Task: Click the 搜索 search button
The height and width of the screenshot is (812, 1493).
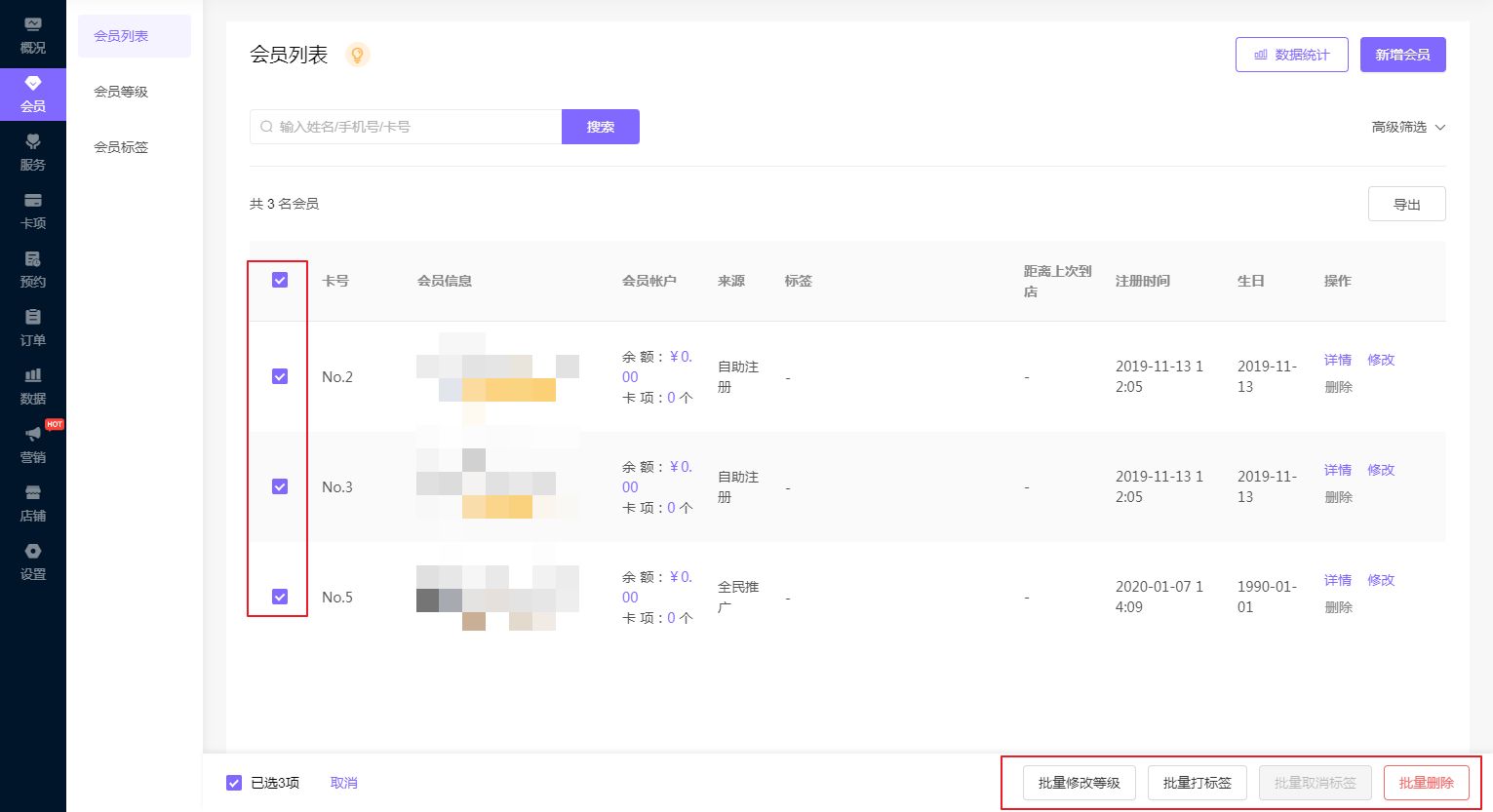Action: pyautogui.click(x=601, y=127)
